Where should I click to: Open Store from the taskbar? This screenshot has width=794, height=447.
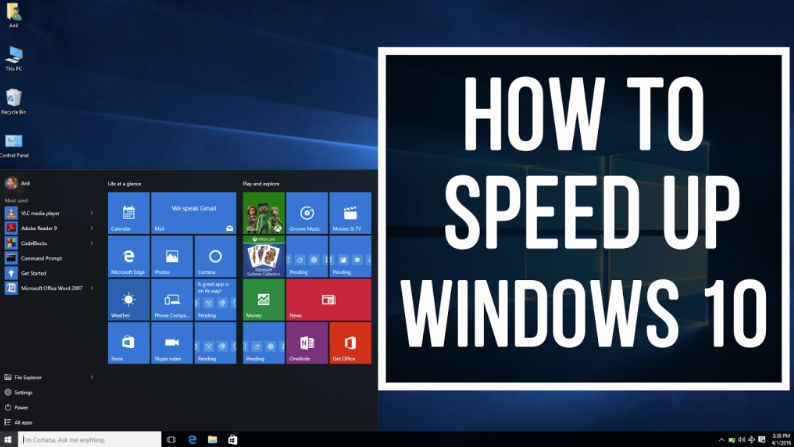(x=232, y=439)
